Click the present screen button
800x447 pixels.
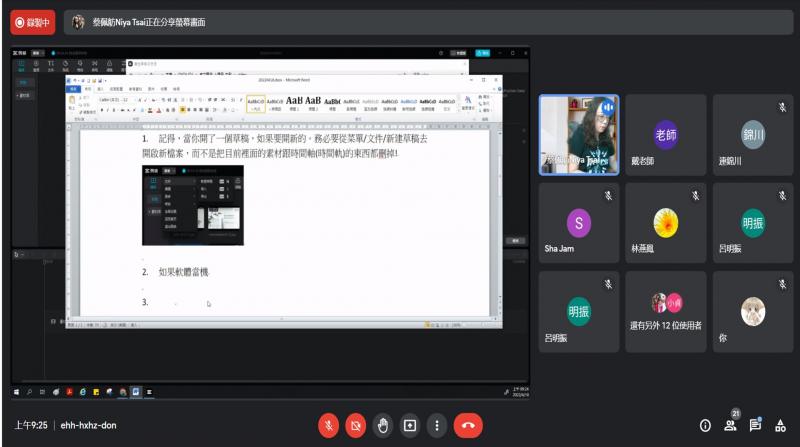409,425
